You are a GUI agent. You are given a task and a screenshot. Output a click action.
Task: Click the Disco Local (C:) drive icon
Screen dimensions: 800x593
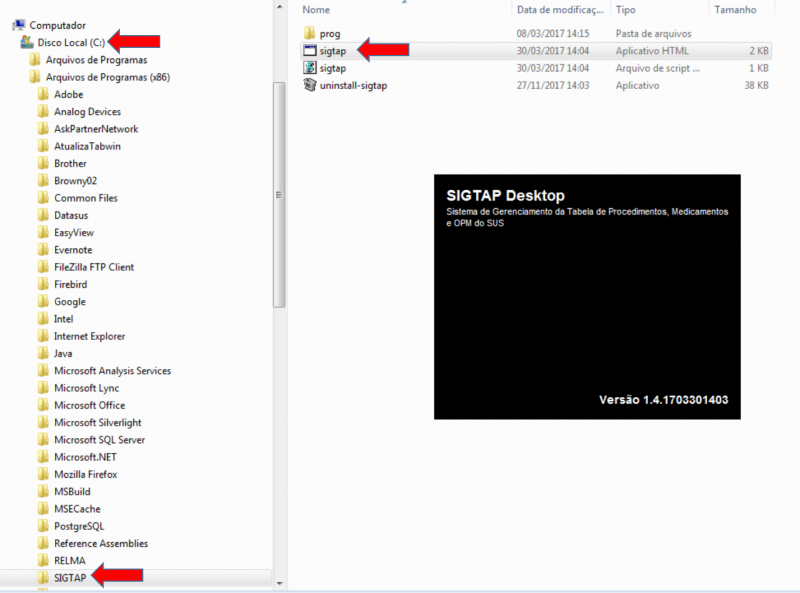coord(27,42)
